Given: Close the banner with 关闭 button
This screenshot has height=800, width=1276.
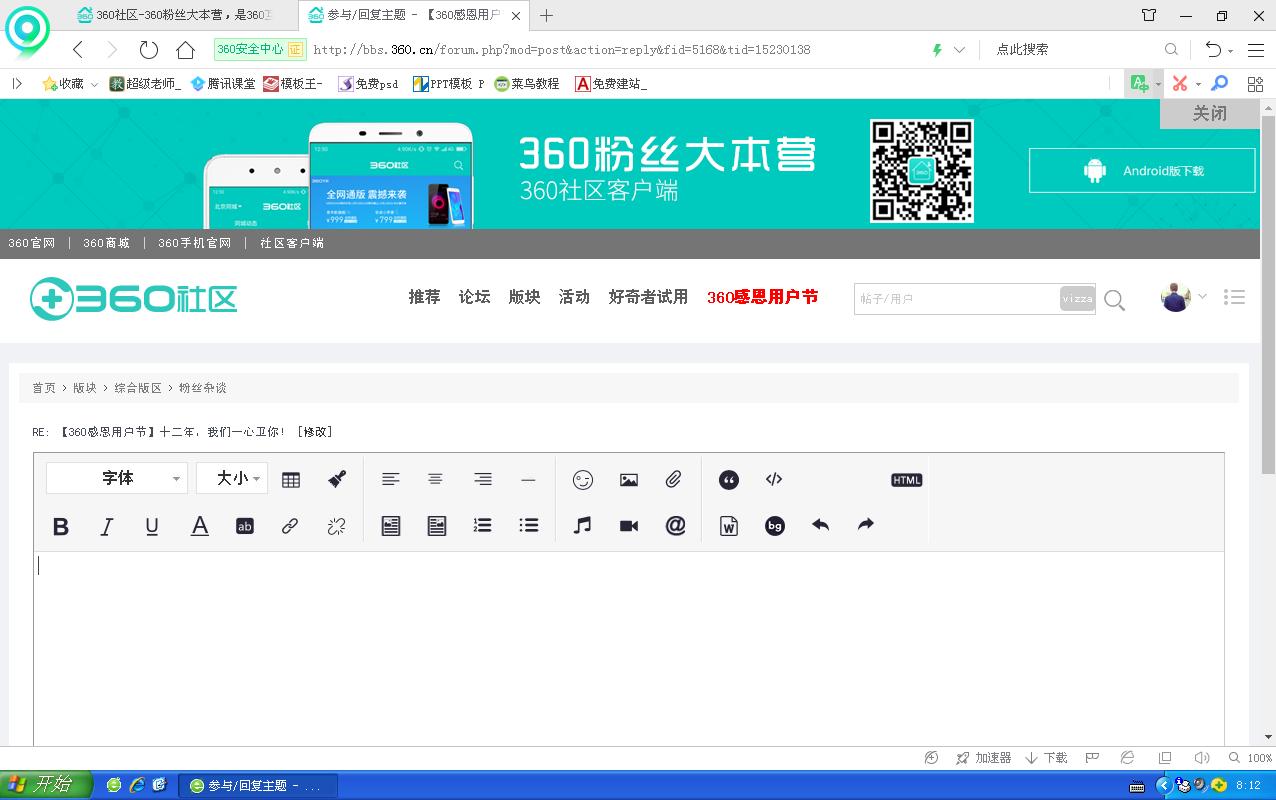Looking at the screenshot, I should pyautogui.click(x=1209, y=114).
